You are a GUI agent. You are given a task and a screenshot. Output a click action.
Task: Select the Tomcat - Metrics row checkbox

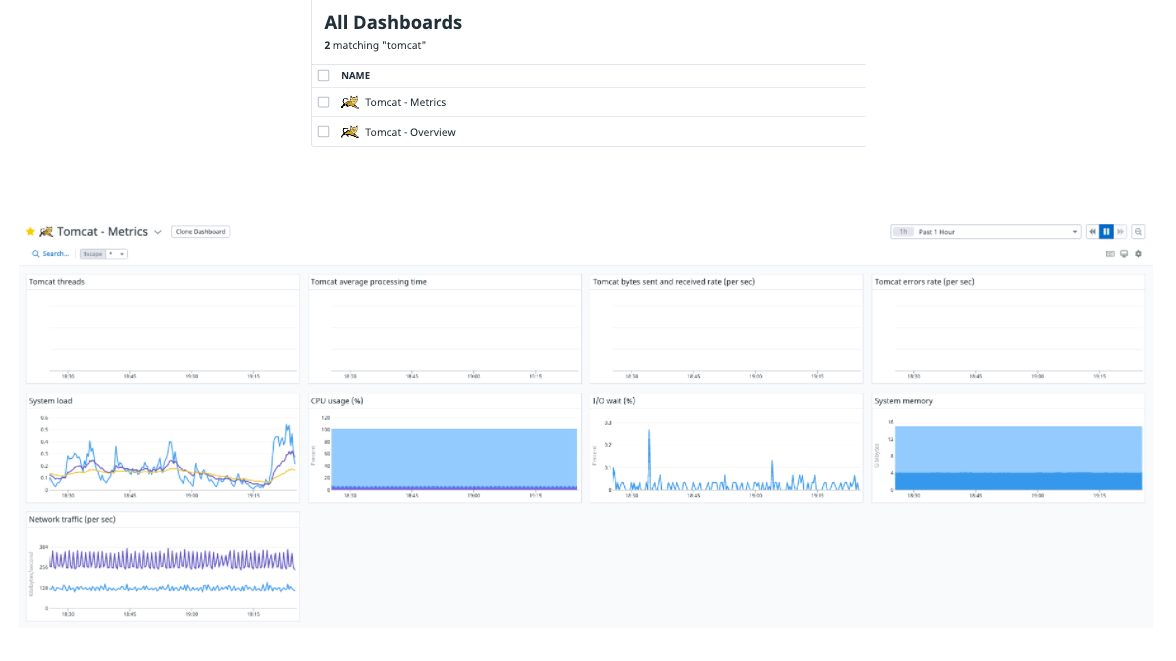pyautogui.click(x=323, y=102)
